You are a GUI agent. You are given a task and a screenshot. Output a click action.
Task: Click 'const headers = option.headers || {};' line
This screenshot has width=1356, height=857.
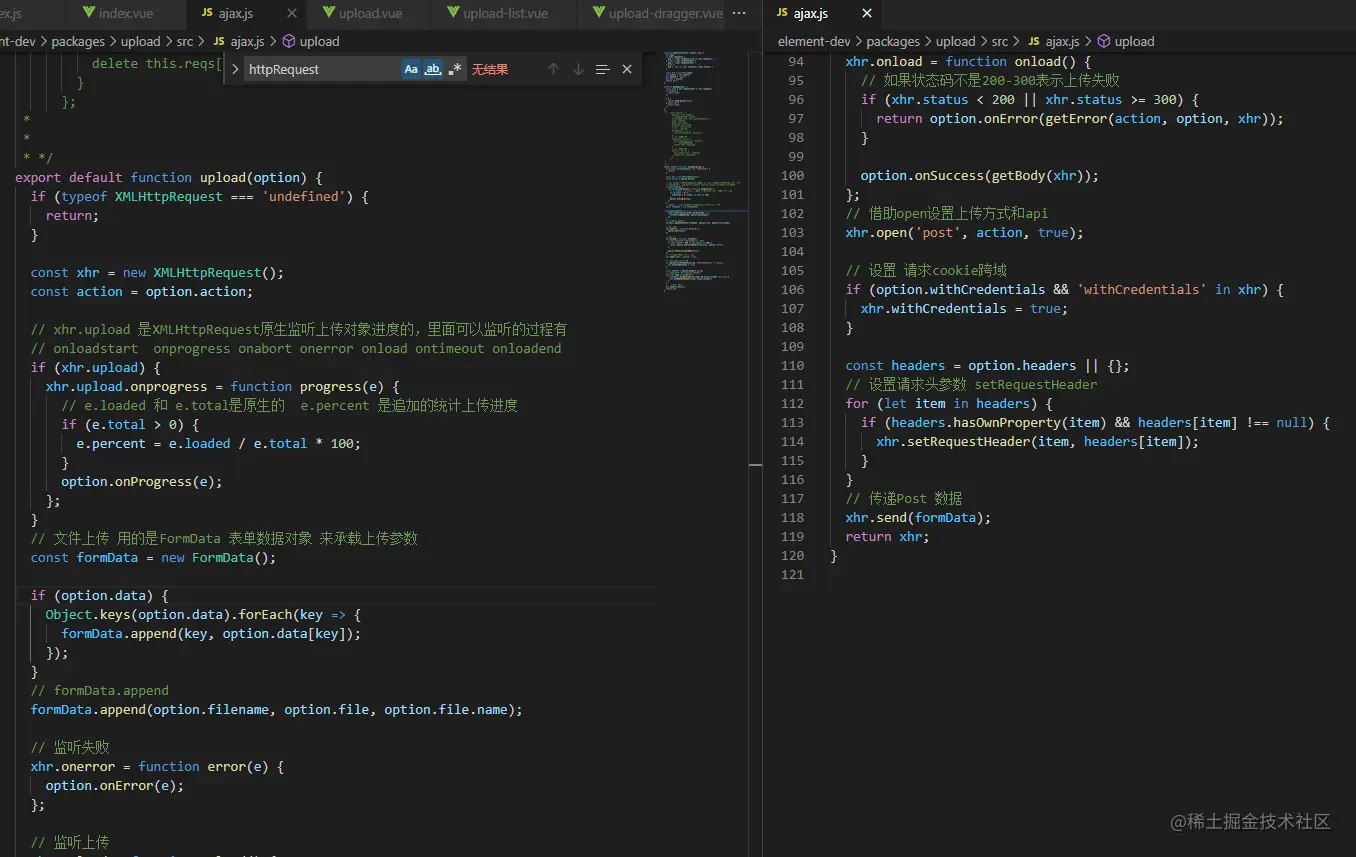click(x=987, y=365)
